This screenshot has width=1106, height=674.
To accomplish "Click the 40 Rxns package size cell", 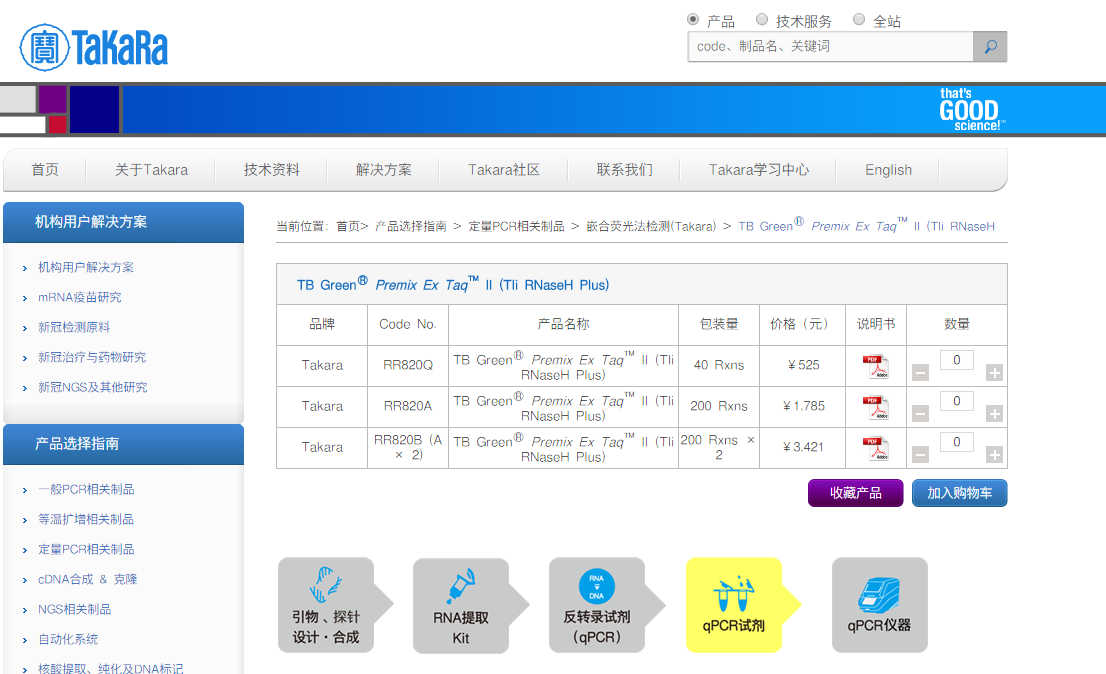I will [x=719, y=365].
